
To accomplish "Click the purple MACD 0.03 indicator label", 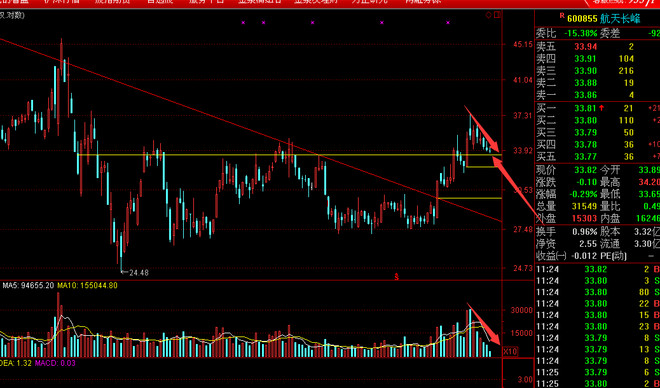I will click(x=52, y=363).
